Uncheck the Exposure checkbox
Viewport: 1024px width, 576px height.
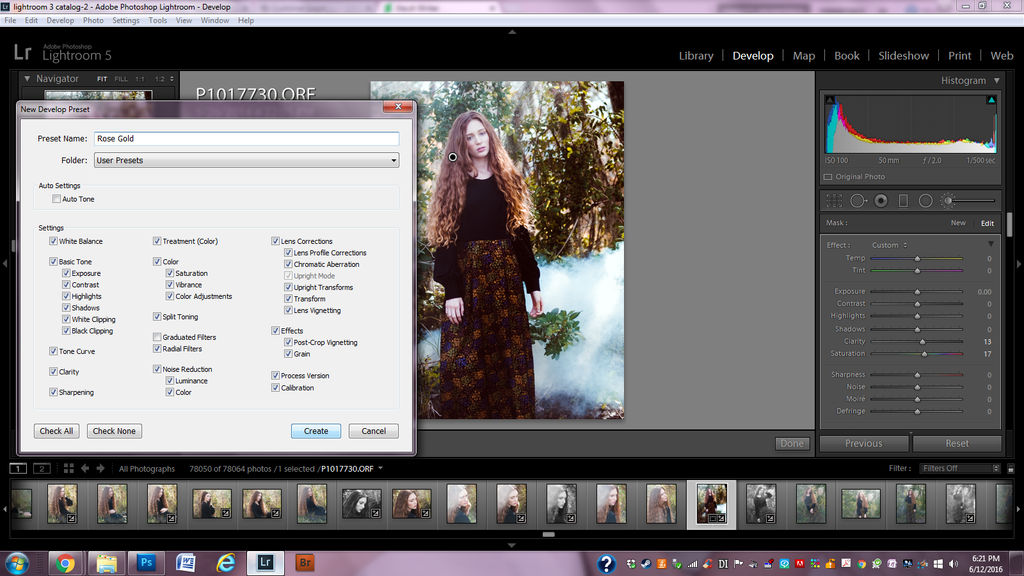66,273
